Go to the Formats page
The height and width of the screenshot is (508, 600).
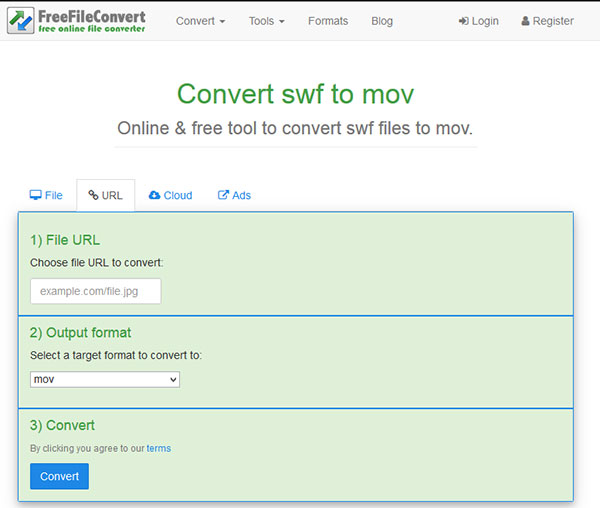pos(328,21)
